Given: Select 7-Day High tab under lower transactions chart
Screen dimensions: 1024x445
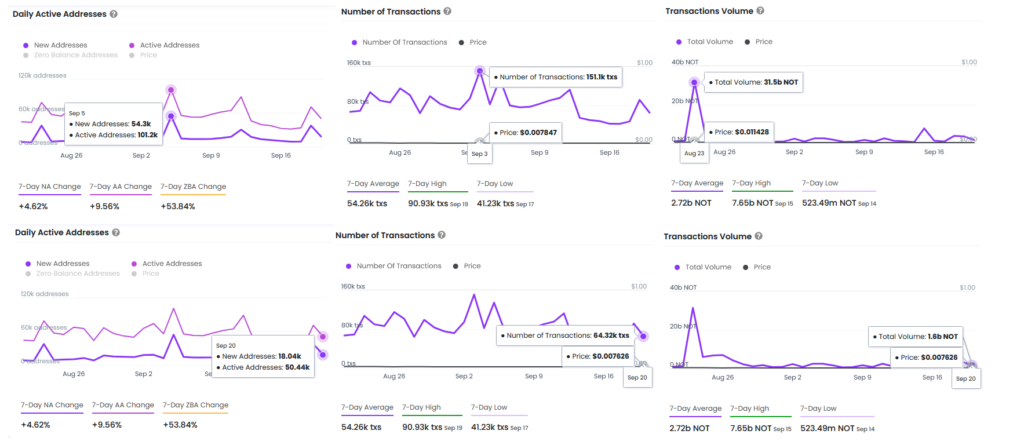Looking at the screenshot, I should [x=432, y=408].
